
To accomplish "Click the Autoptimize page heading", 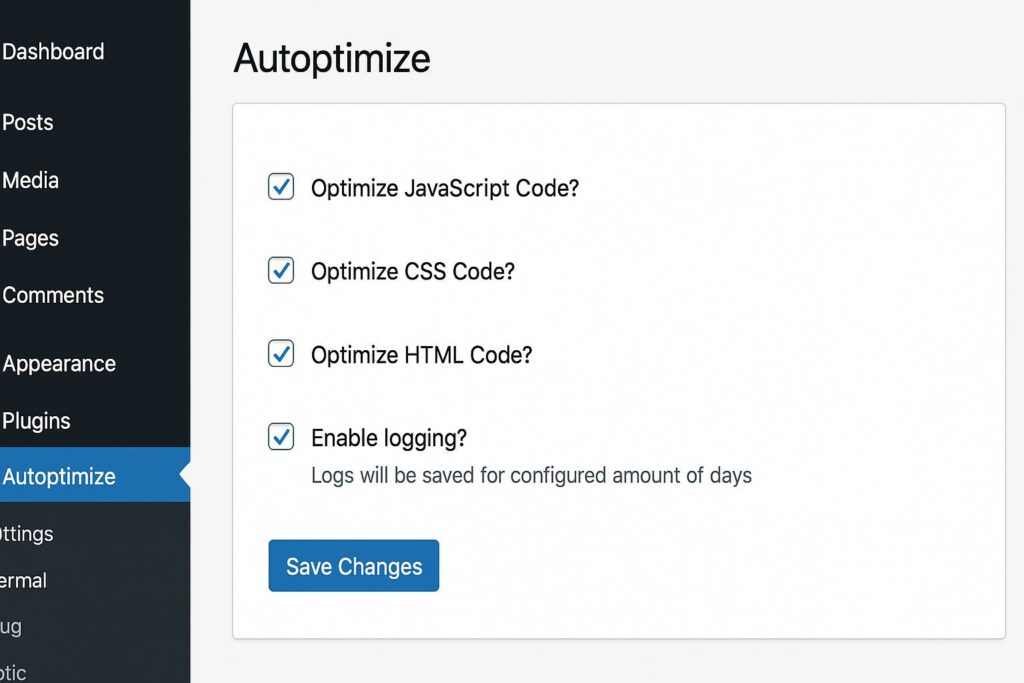I will coord(332,59).
